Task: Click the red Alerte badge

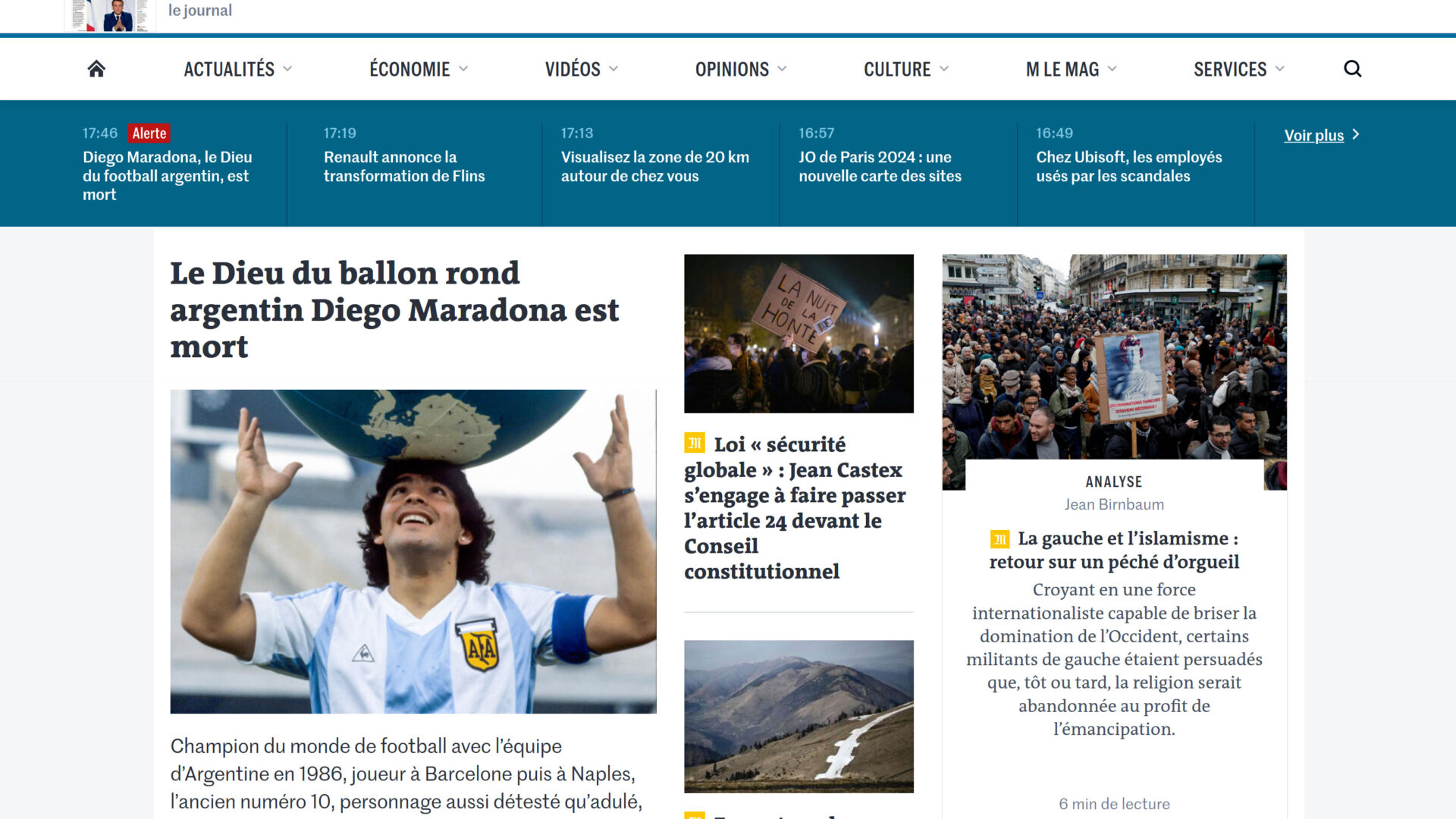Action: click(x=149, y=133)
